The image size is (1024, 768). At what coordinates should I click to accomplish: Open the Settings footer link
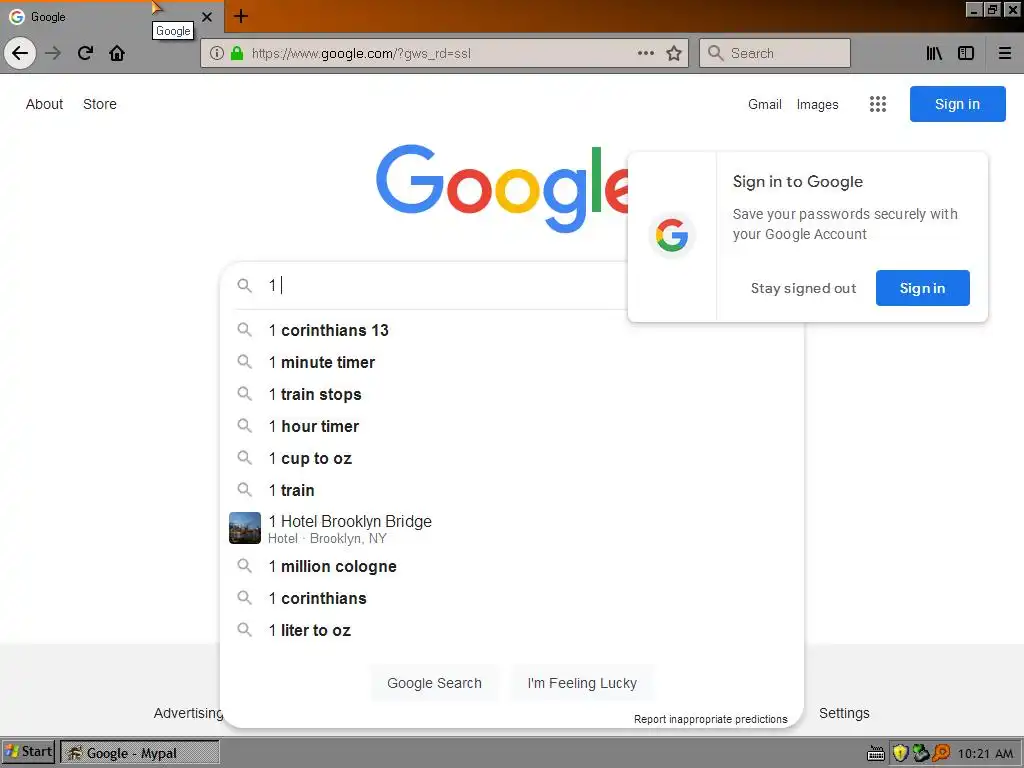[844, 713]
